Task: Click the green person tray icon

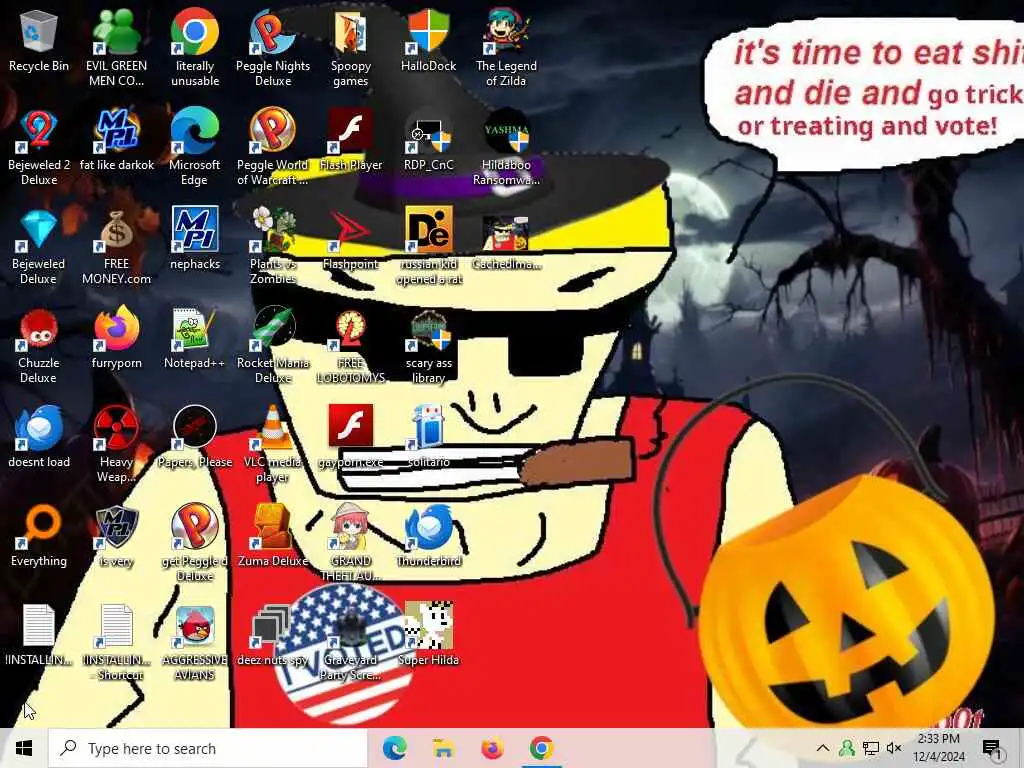Action: (x=847, y=748)
